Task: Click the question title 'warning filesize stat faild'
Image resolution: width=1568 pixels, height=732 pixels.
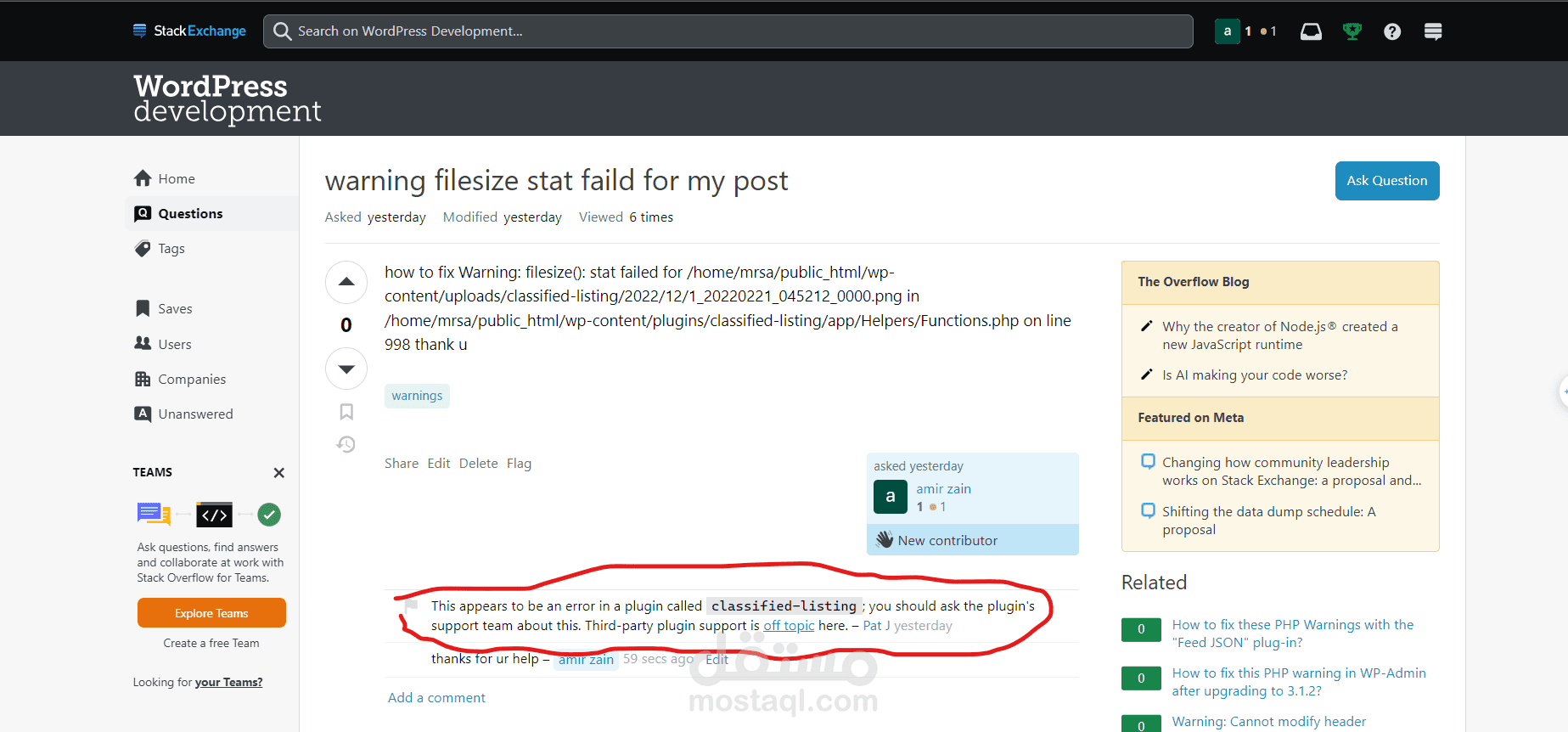Action: click(556, 180)
